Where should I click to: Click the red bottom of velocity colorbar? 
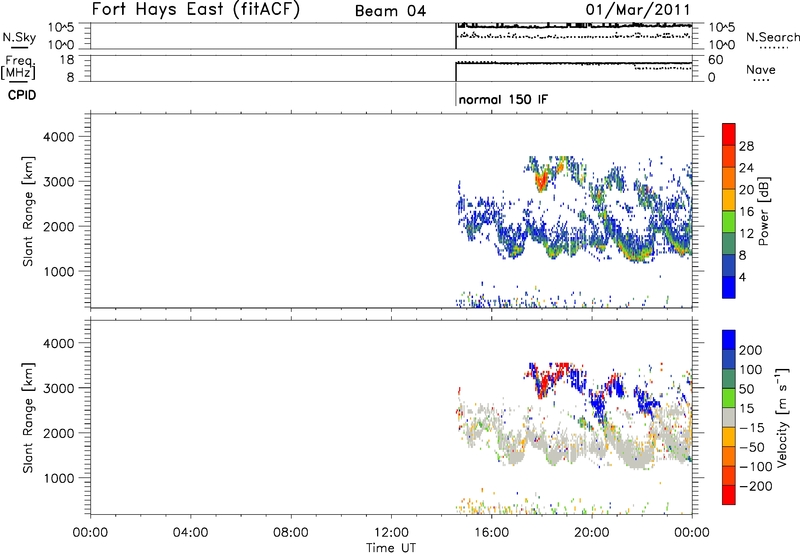729,495
